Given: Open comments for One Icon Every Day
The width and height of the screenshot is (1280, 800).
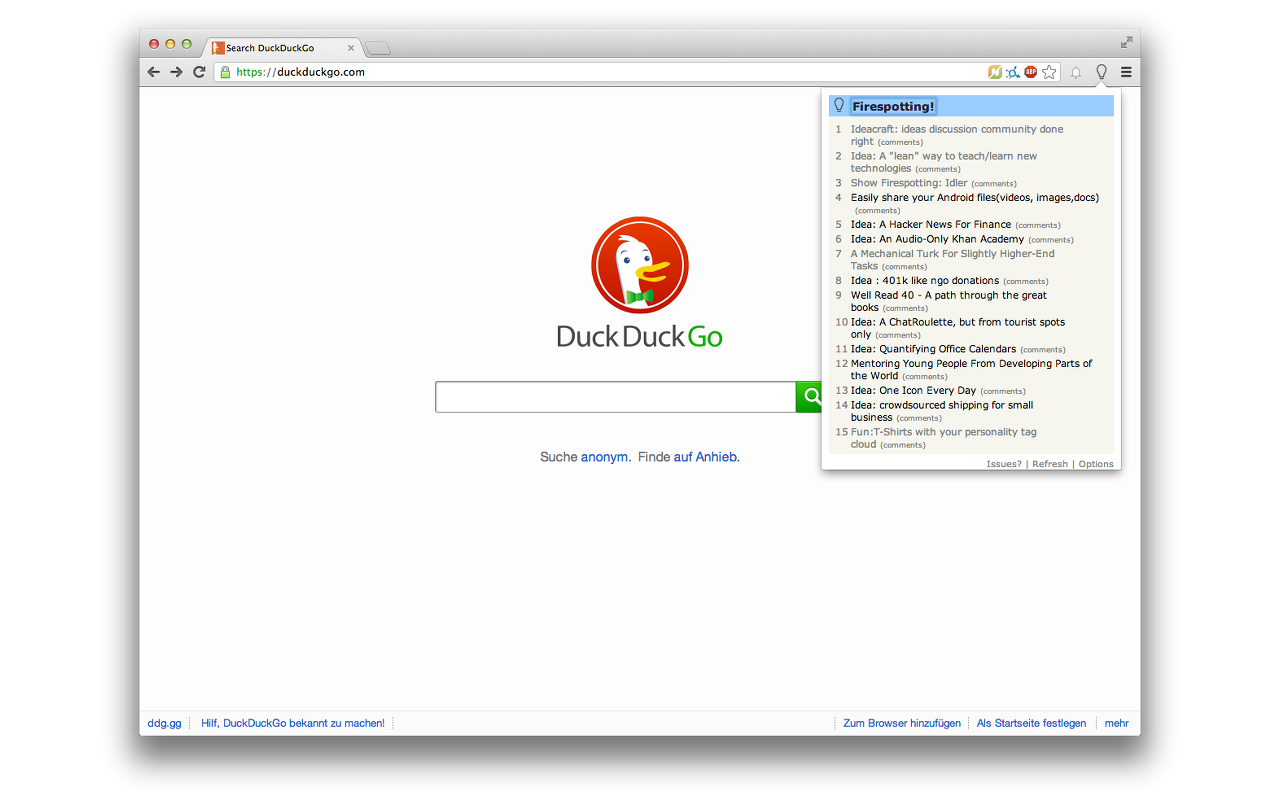Looking at the screenshot, I should pos(1003,391).
